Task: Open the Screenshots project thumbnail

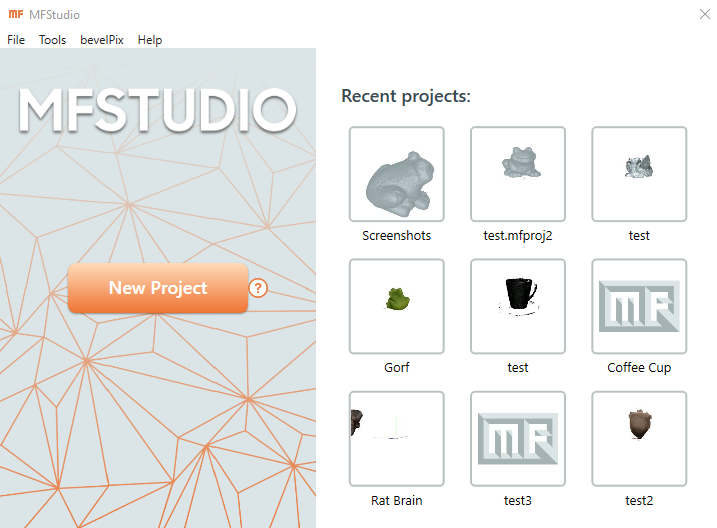Action: pos(396,174)
